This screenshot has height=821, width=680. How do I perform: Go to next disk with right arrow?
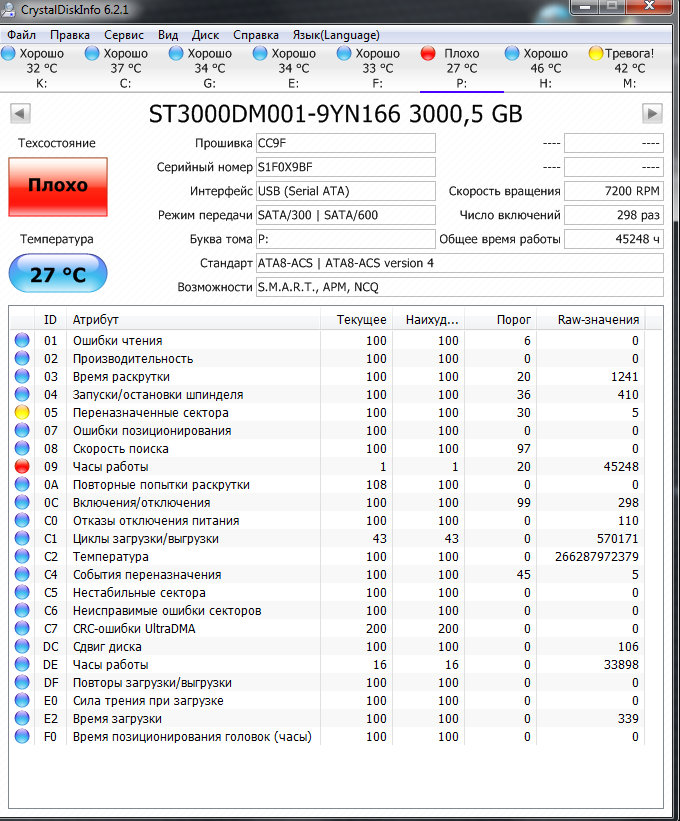pos(652,113)
